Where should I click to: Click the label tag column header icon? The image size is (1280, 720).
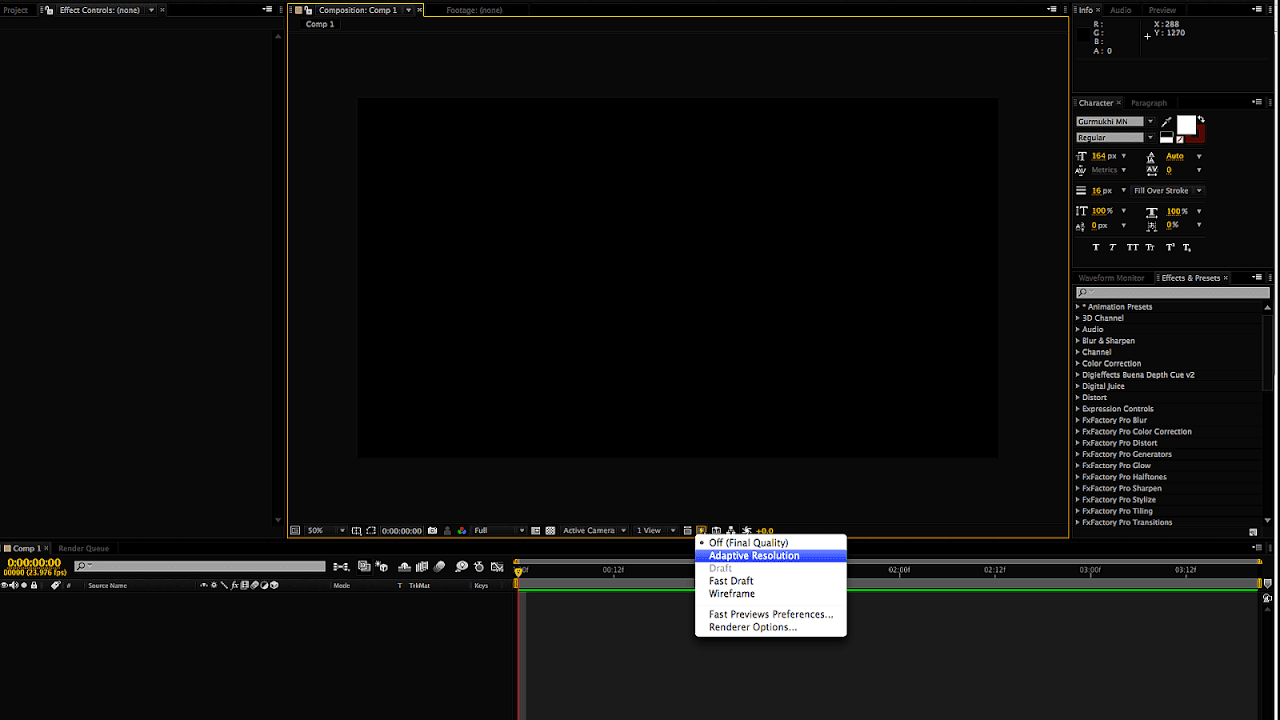pyautogui.click(x=55, y=585)
